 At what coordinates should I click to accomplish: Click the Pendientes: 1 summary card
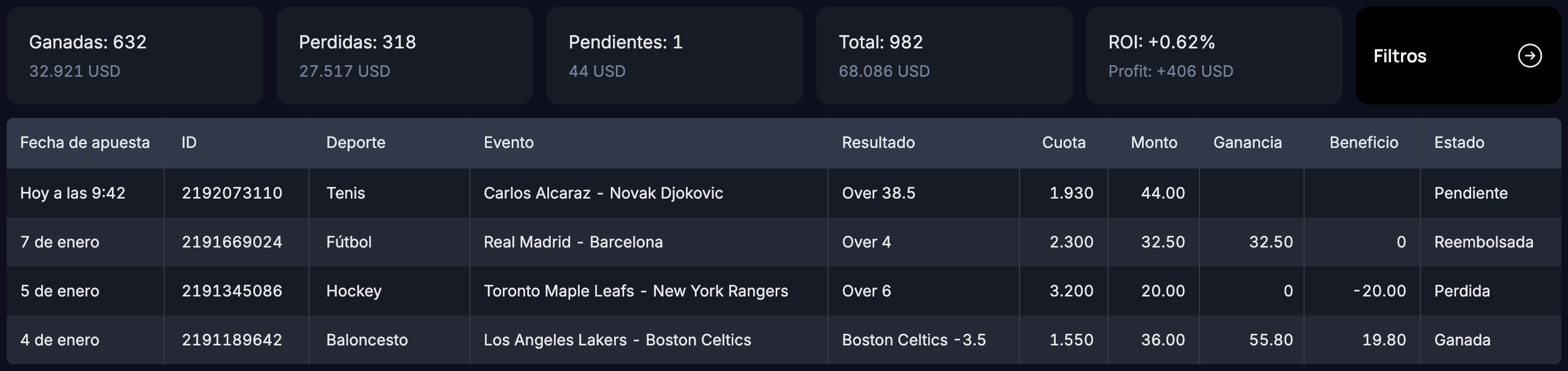674,56
